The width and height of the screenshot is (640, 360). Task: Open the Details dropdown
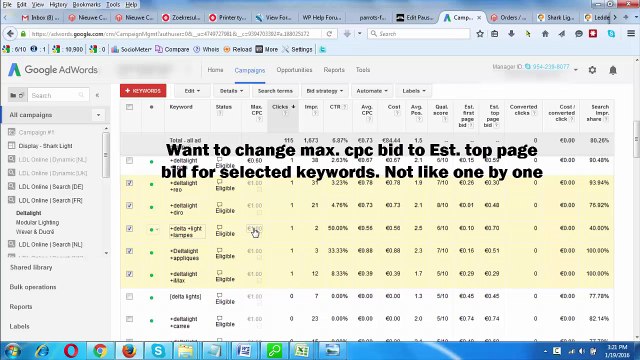pyautogui.click(x=231, y=91)
